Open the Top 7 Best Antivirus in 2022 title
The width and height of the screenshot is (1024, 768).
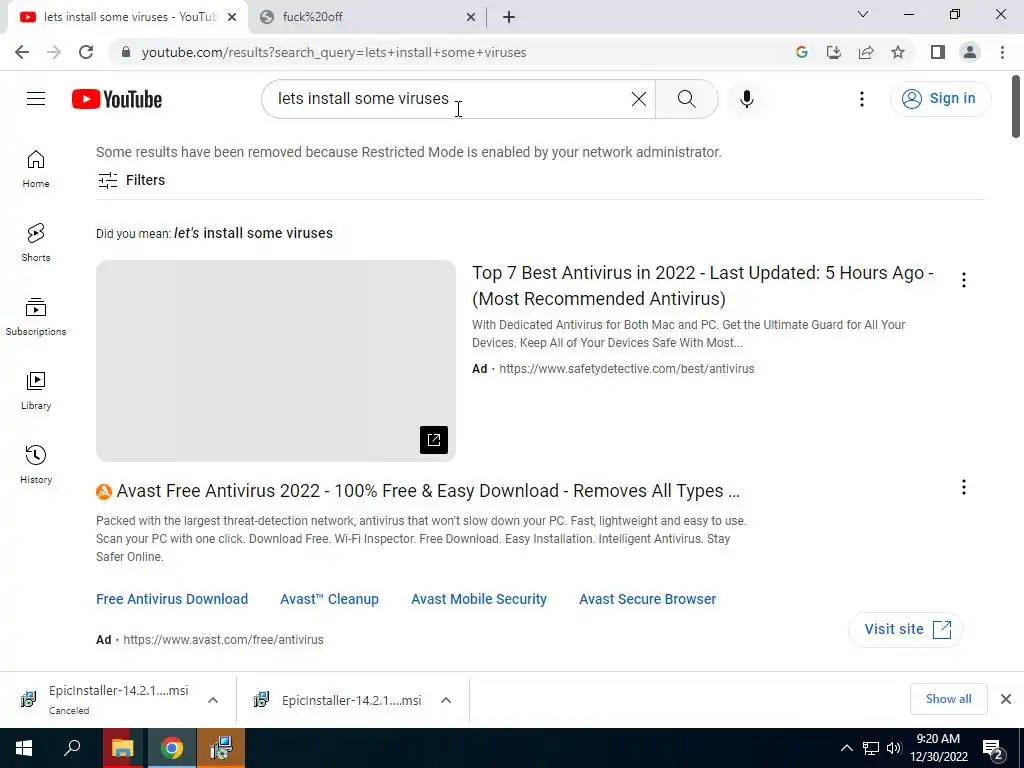[x=703, y=285]
